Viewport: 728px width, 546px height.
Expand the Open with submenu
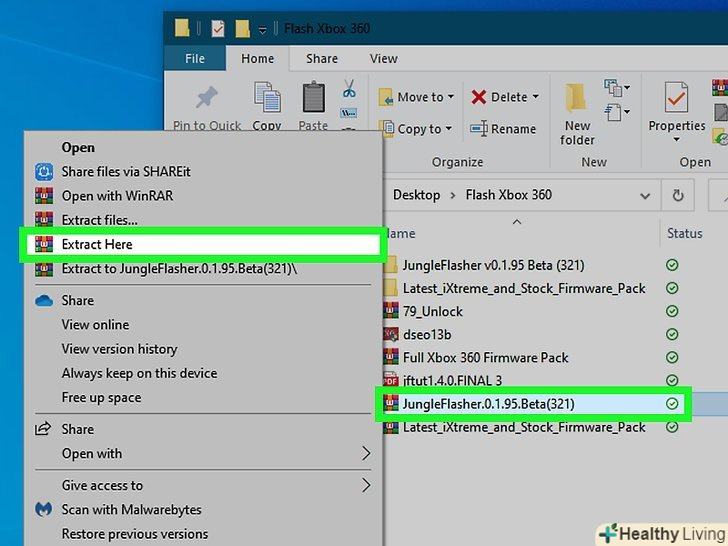(x=365, y=454)
